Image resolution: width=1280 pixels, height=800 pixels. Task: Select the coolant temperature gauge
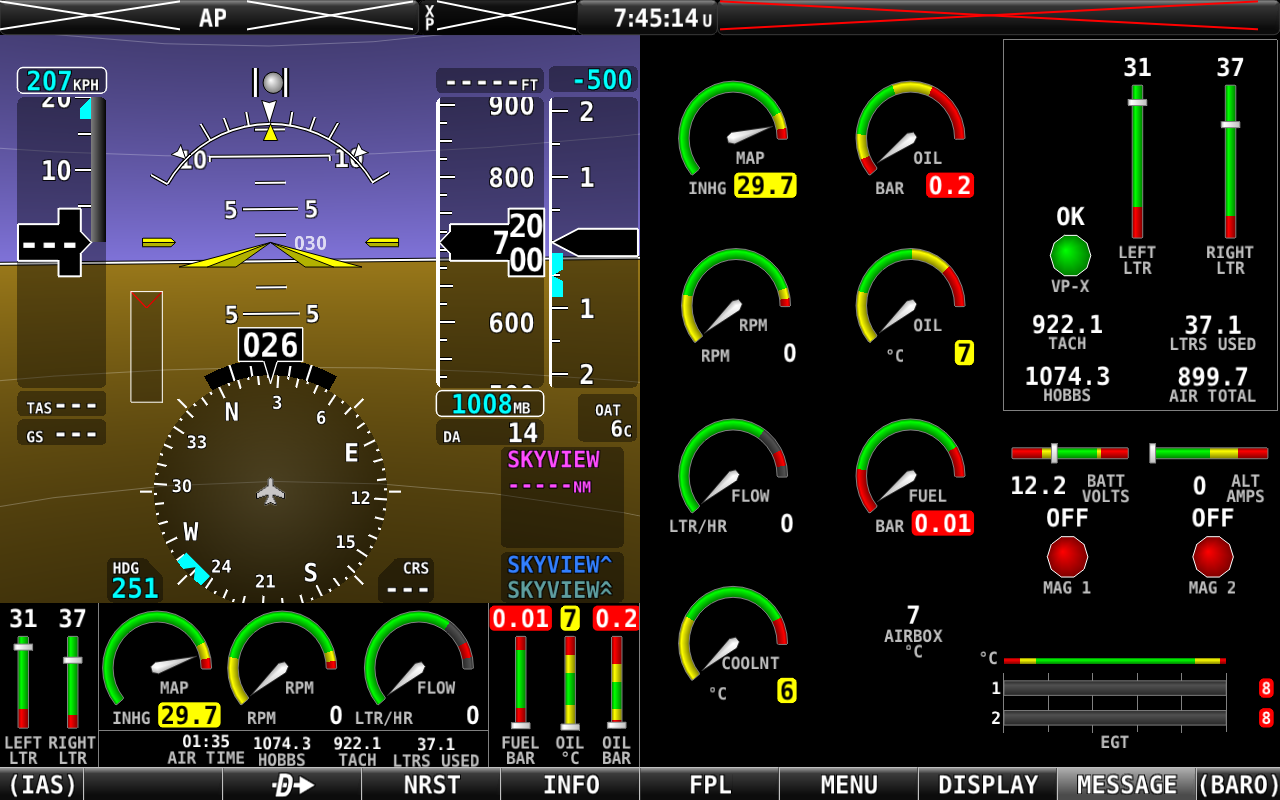coord(733,642)
